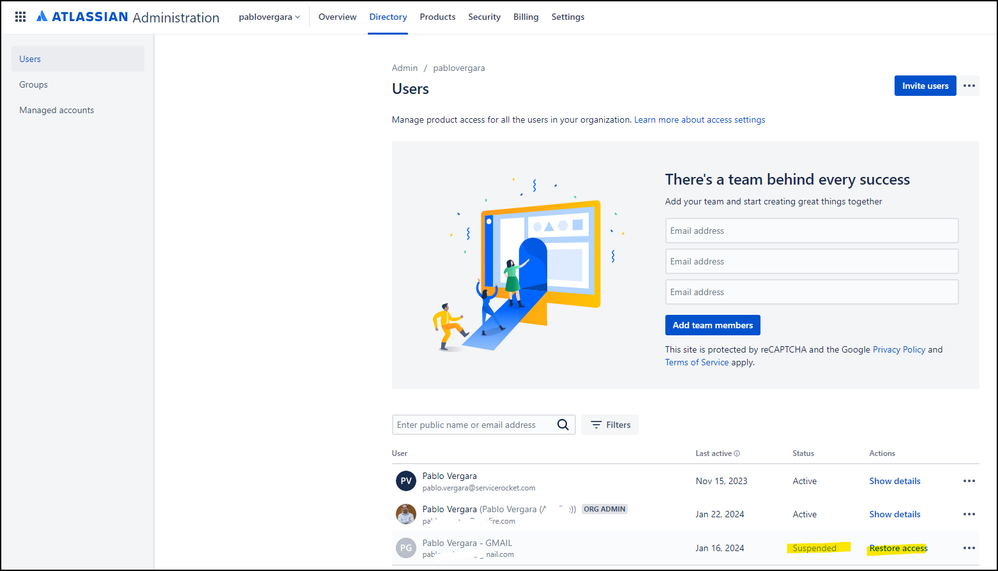The width and height of the screenshot is (998, 571).
Task: Click the Suspended status text
Action: (x=814, y=548)
